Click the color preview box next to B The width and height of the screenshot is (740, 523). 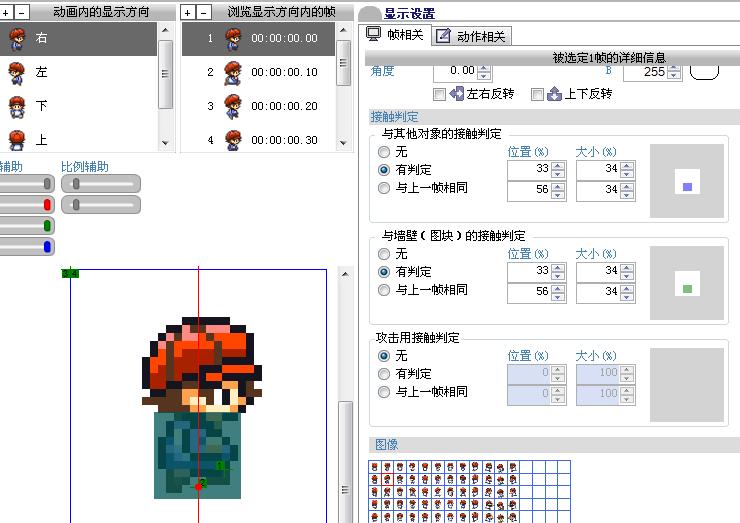pos(704,72)
